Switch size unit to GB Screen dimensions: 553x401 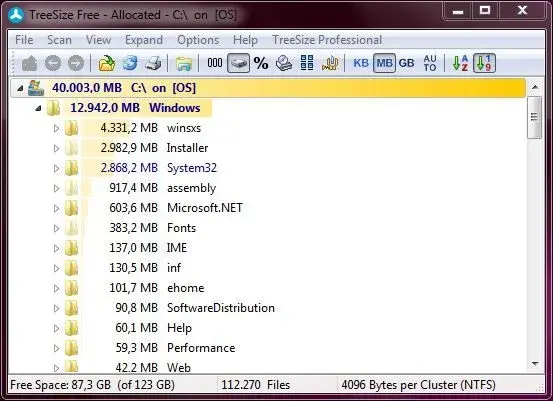(407, 63)
